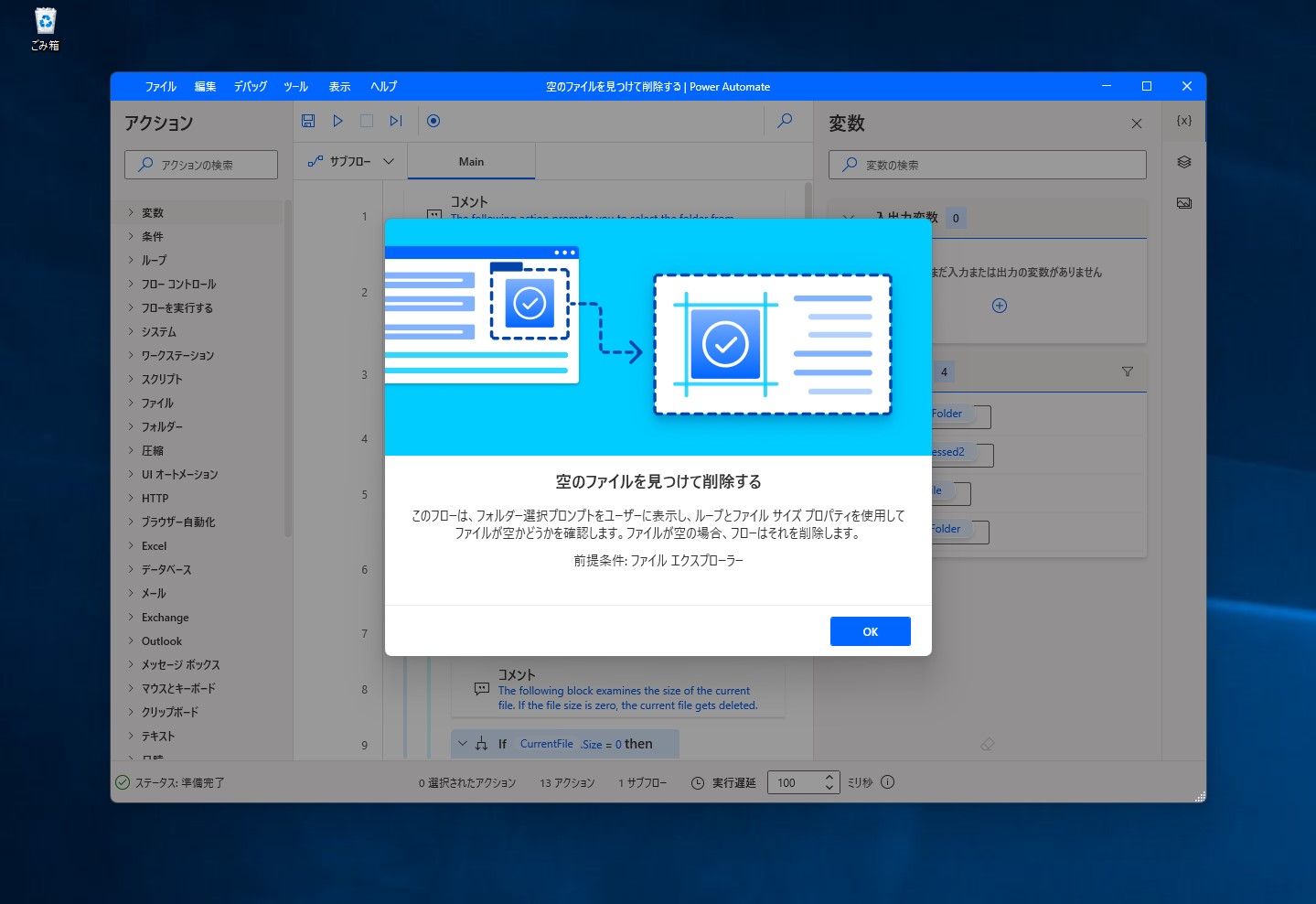Expand the Excel actions category
The image size is (1316, 904).
(x=153, y=545)
